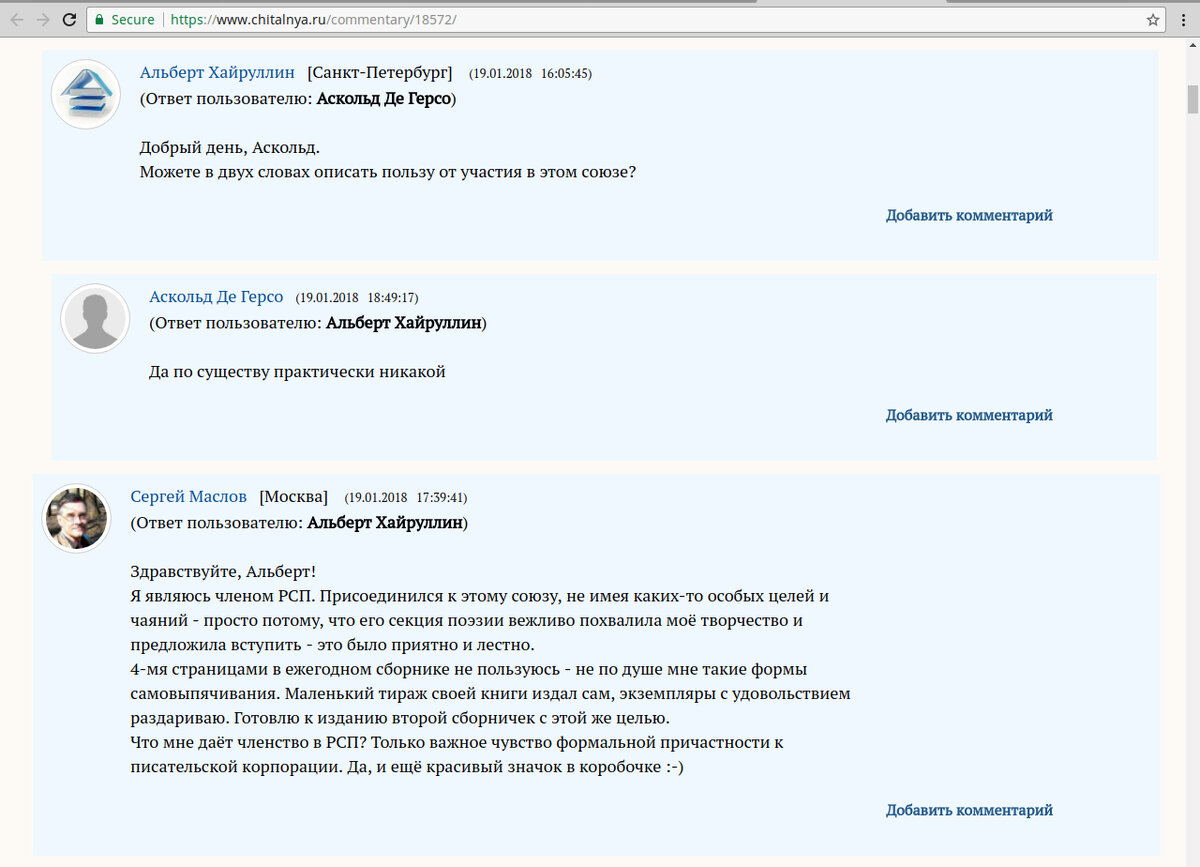Grab the page's vertical scrollbar thumb

click(x=1191, y=100)
